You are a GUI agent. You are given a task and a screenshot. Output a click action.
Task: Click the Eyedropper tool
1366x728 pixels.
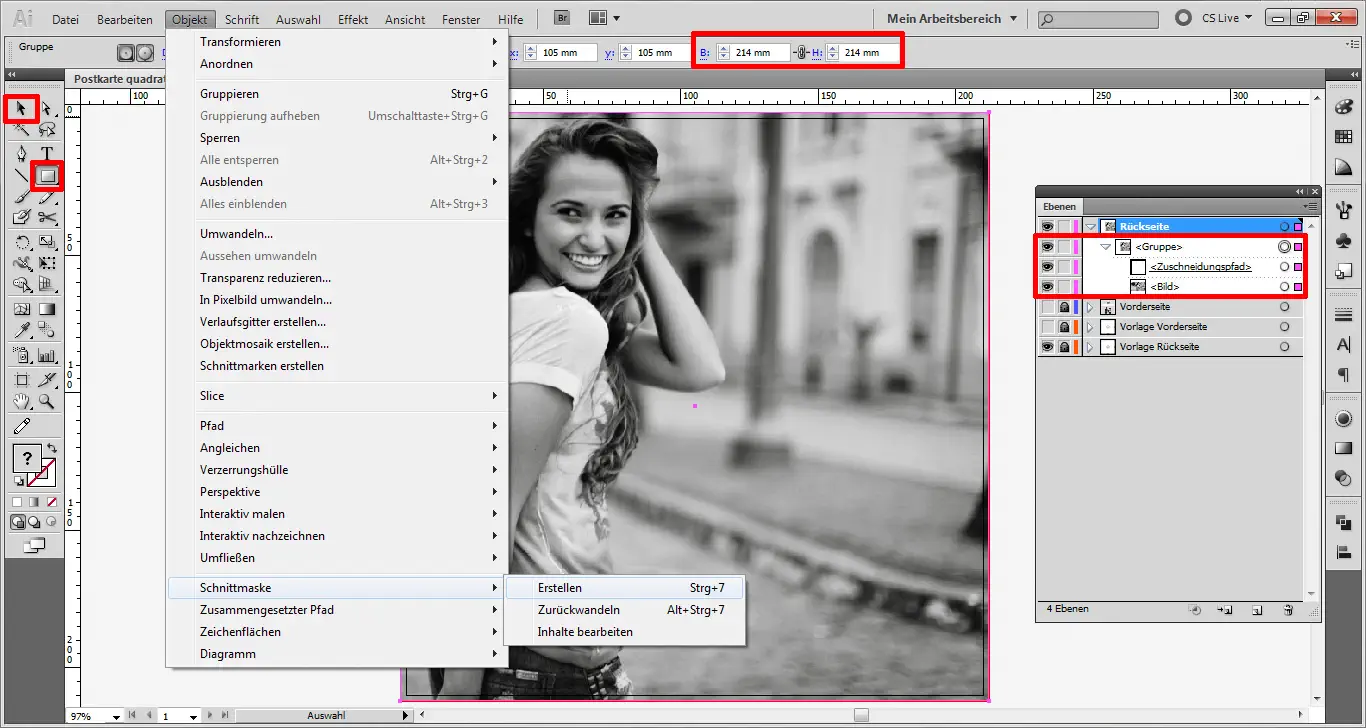coord(21,332)
